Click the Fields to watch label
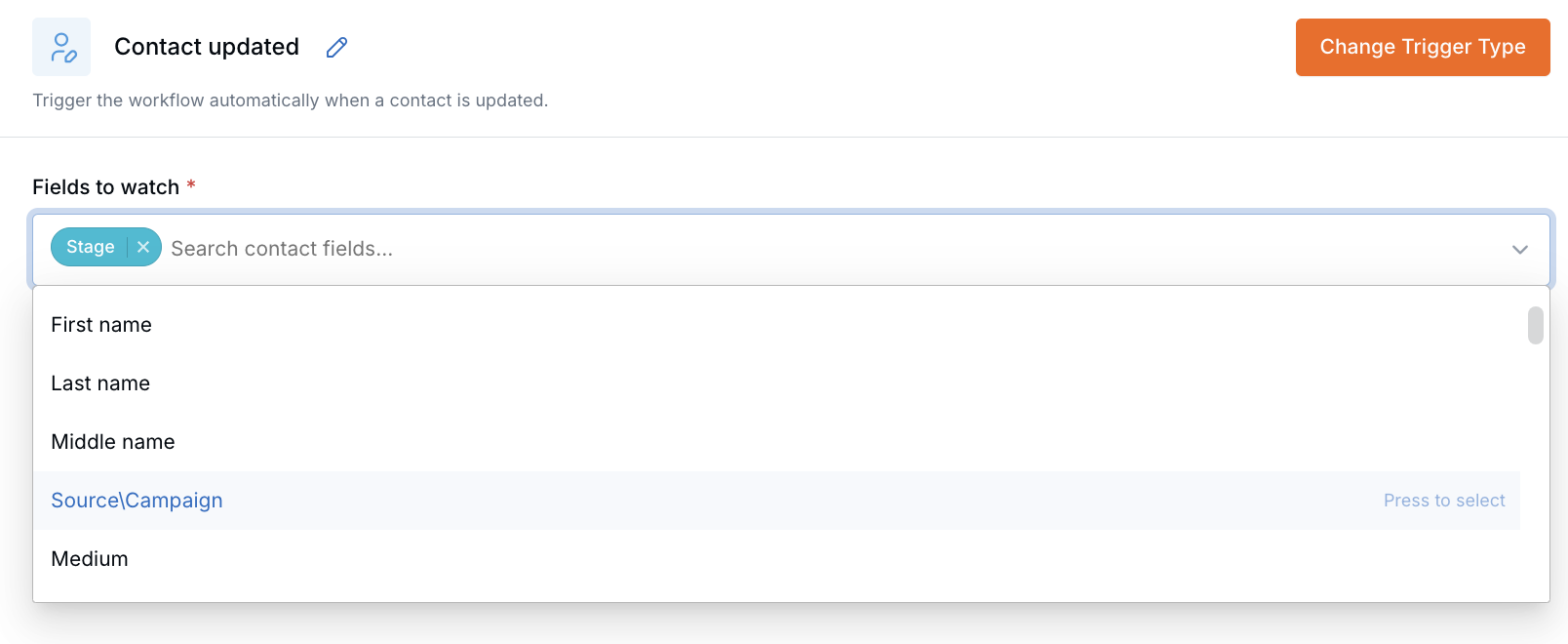 pyautogui.click(x=105, y=187)
